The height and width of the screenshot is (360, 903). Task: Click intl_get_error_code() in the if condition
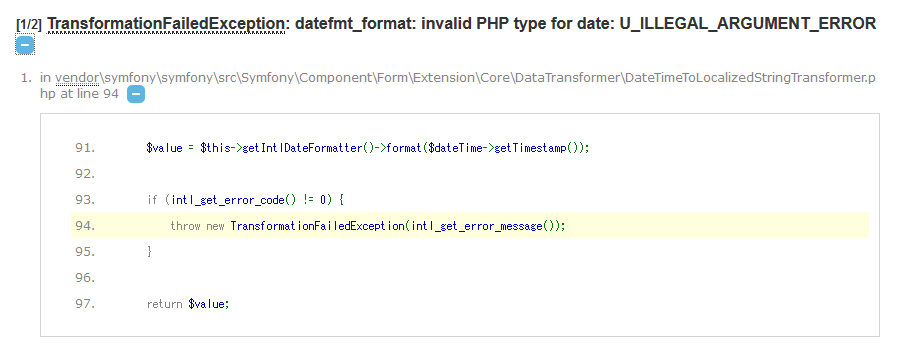click(x=234, y=200)
